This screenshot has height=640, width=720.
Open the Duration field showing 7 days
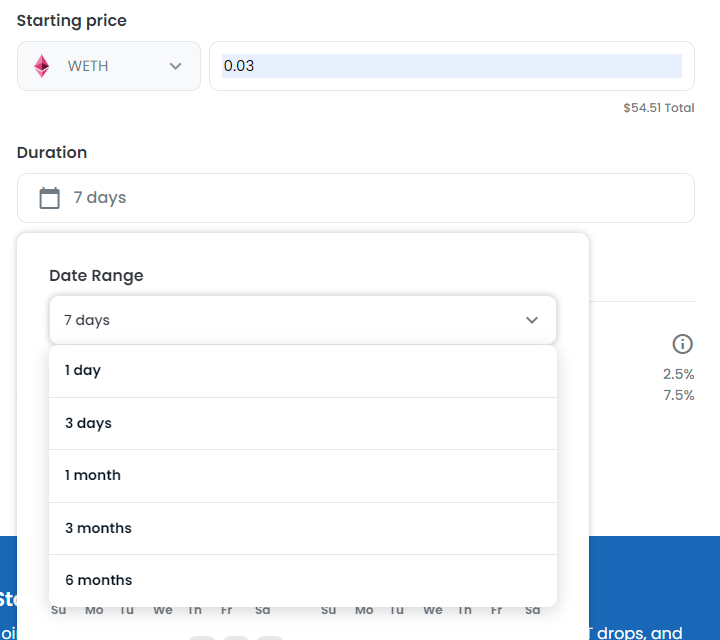pos(356,198)
